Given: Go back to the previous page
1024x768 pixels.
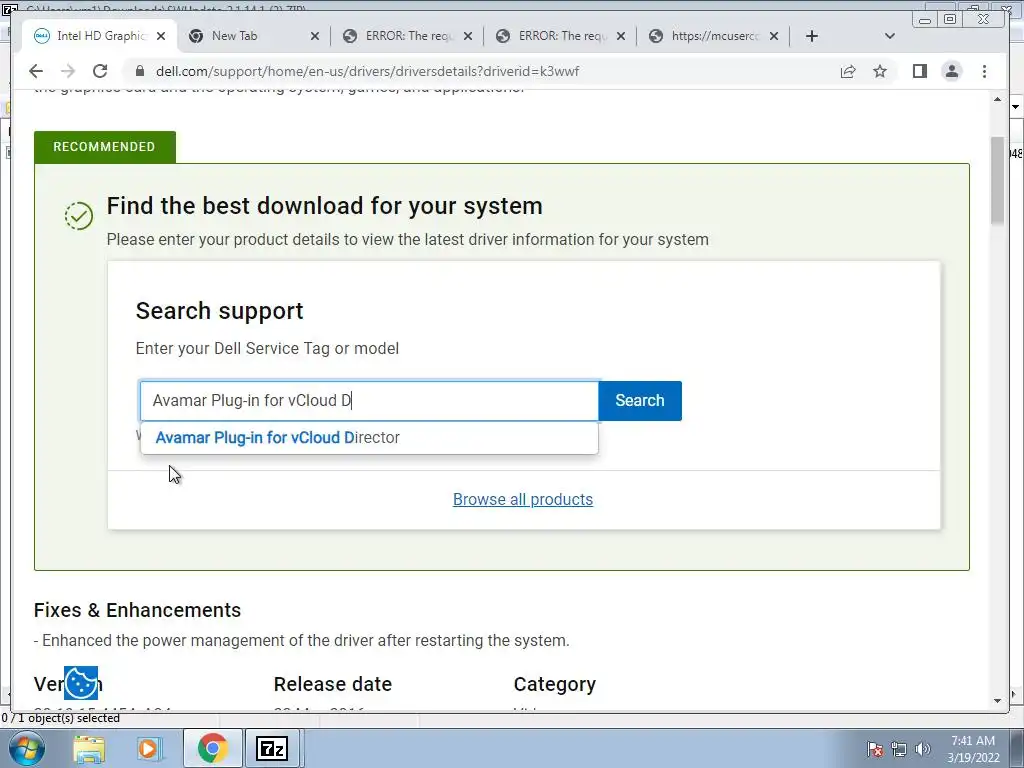Looking at the screenshot, I should pos(36,71).
